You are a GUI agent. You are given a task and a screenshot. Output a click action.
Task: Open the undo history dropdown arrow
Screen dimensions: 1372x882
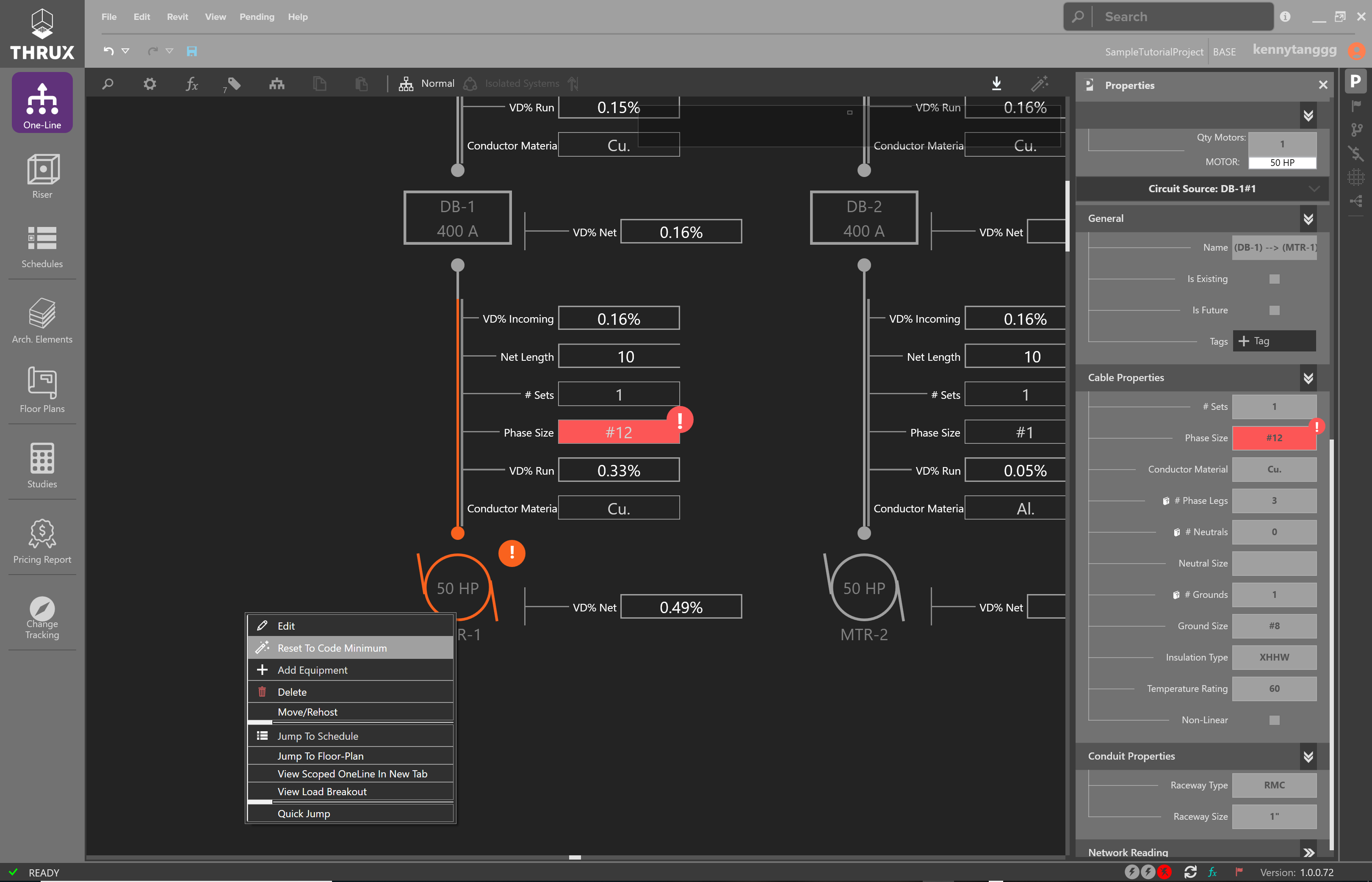tap(125, 51)
